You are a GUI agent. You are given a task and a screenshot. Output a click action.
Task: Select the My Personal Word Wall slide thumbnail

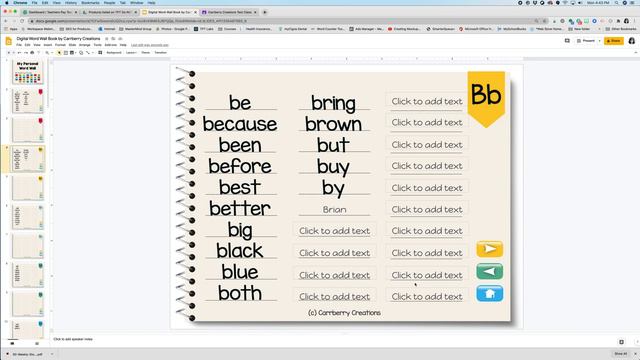[27, 72]
